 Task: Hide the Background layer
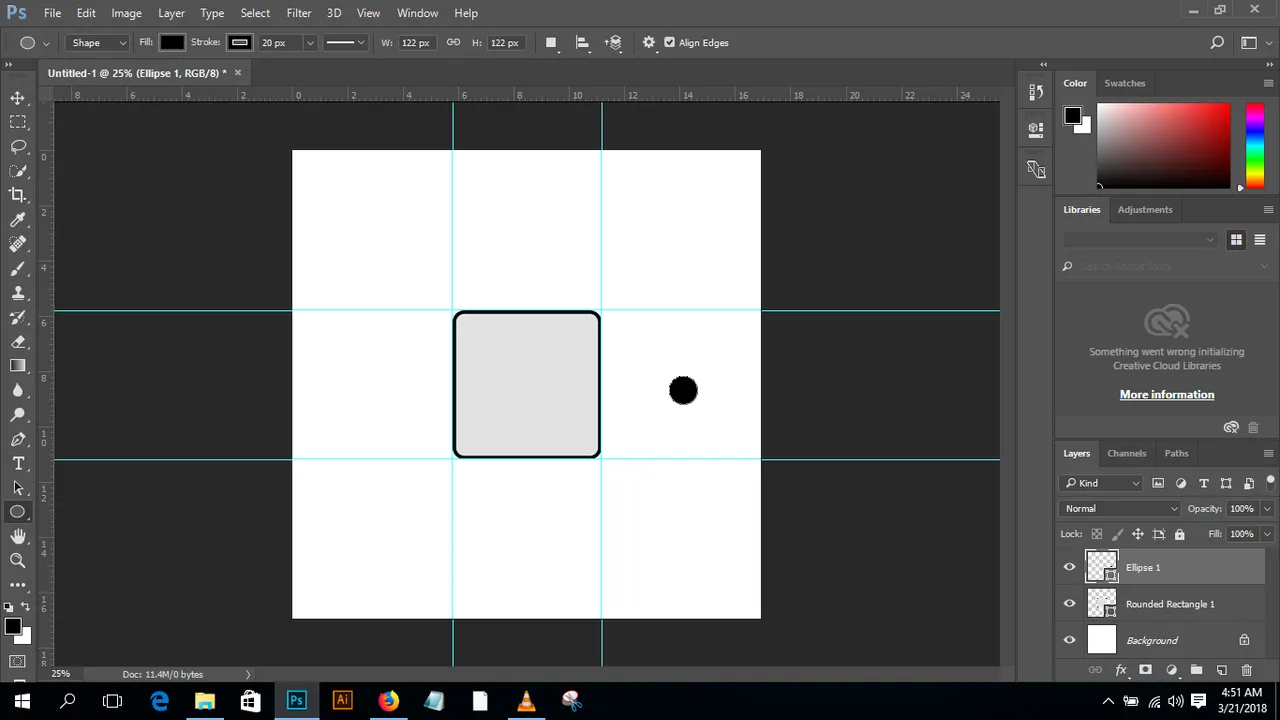click(1069, 640)
